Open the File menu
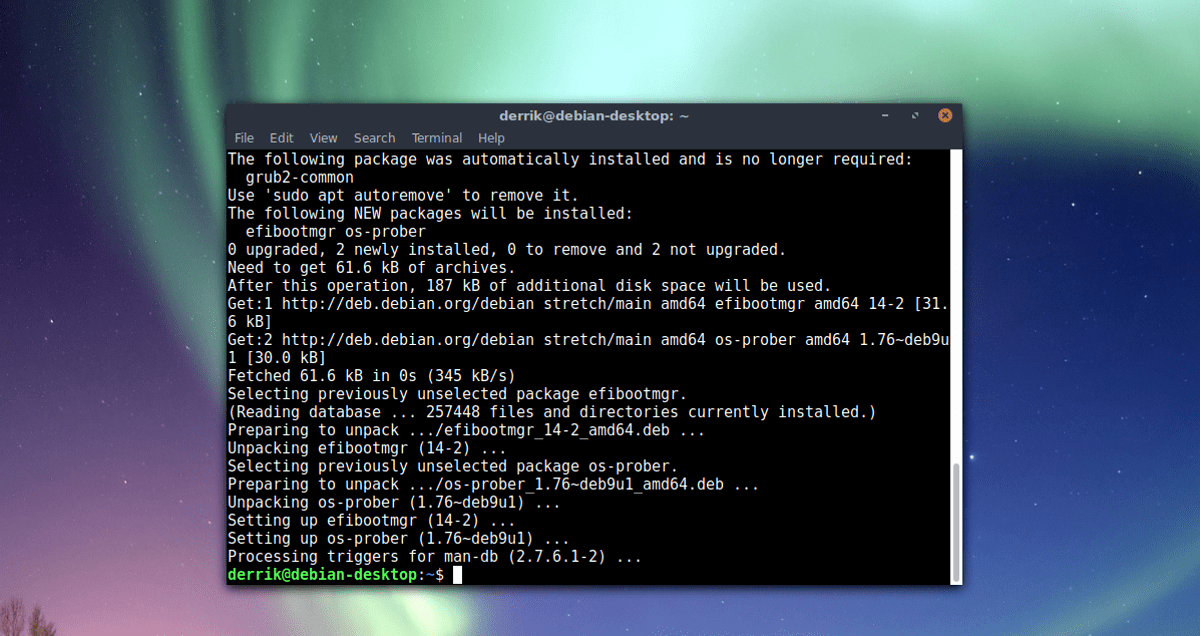This screenshot has width=1200, height=636. 244,138
